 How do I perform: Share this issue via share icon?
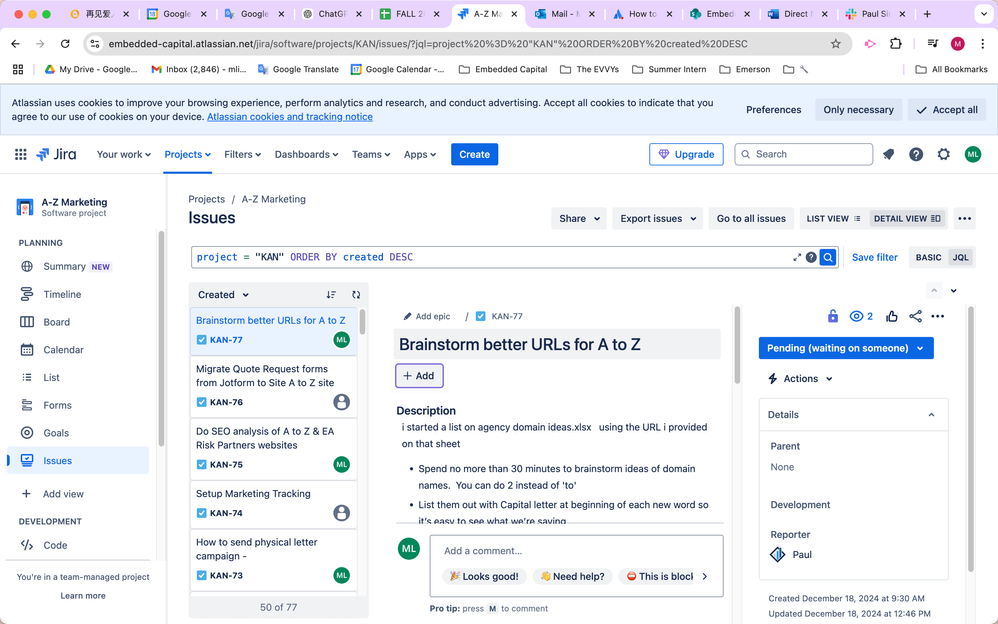915,316
